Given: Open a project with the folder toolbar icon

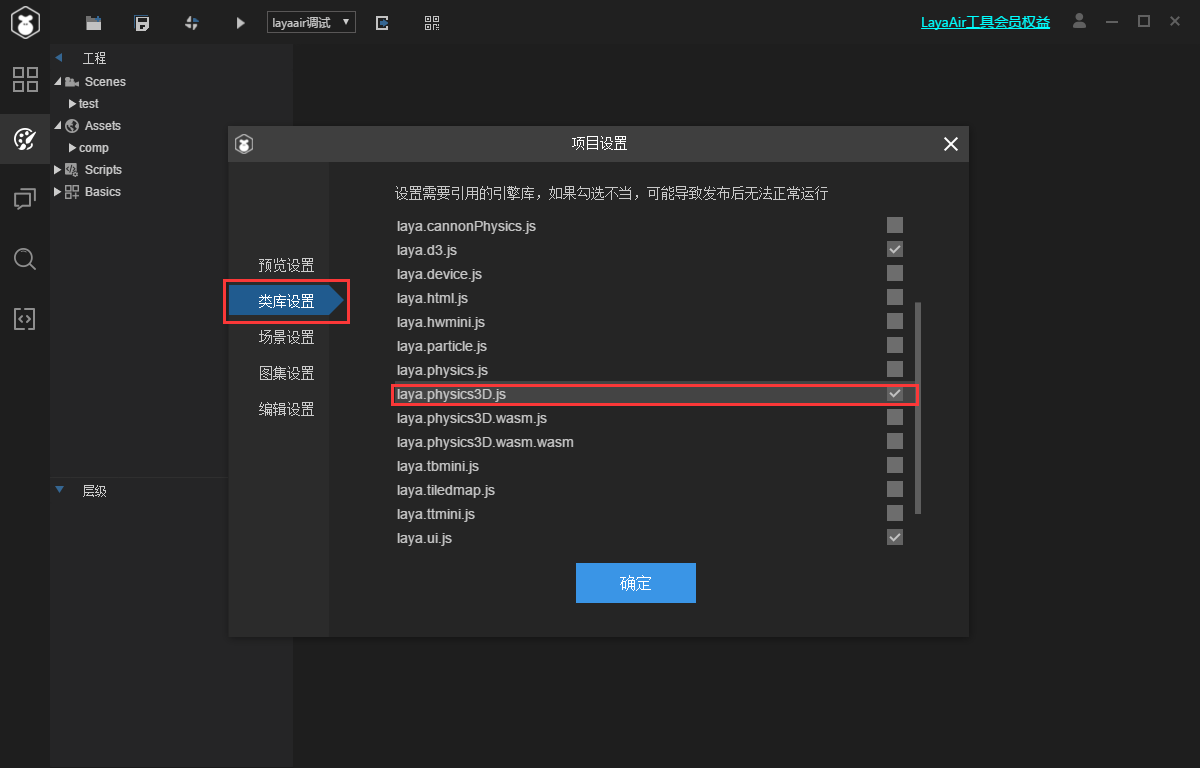Looking at the screenshot, I should pos(94,22).
